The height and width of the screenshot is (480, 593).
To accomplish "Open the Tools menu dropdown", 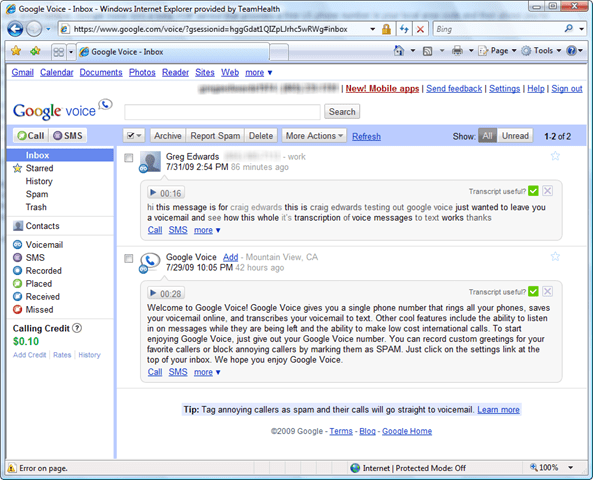I will pyautogui.click(x=541, y=51).
